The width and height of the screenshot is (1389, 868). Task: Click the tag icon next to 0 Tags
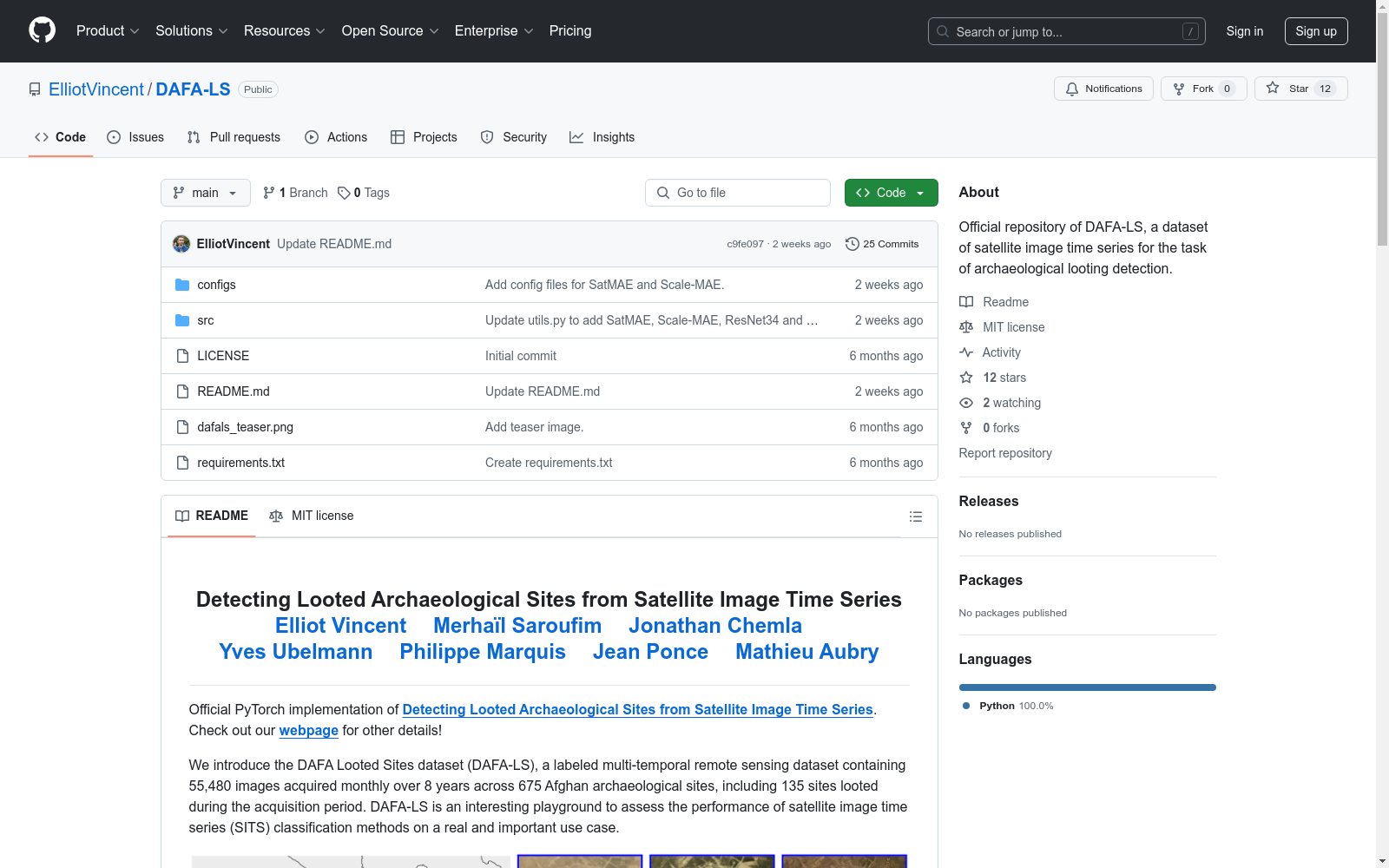[344, 193]
